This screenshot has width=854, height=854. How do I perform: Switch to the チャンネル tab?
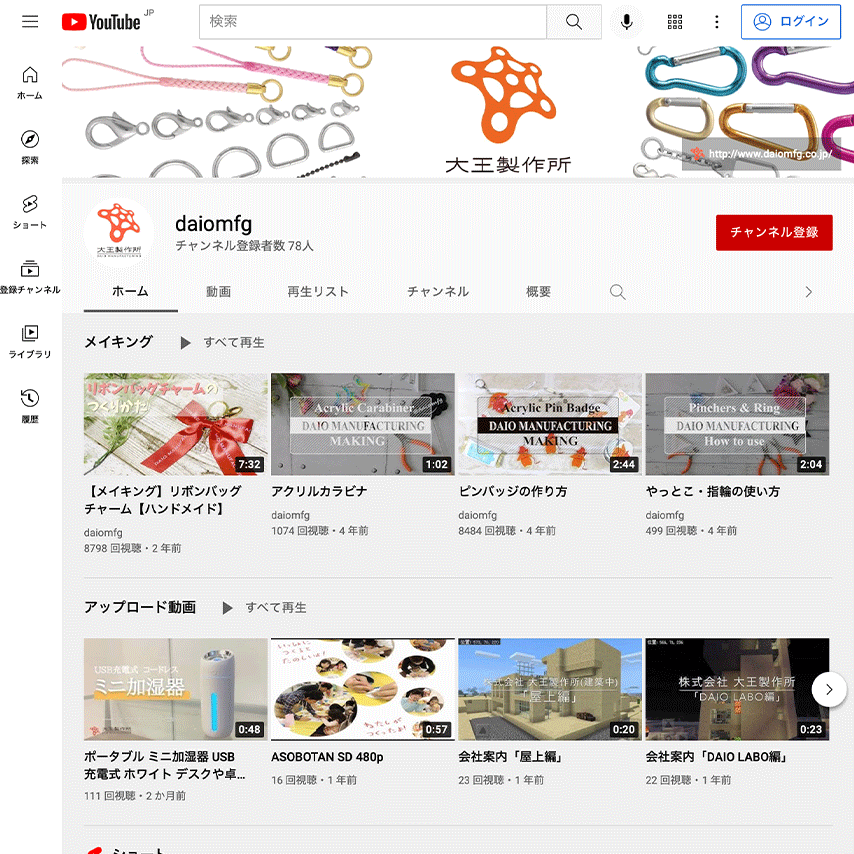pos(438,292)
